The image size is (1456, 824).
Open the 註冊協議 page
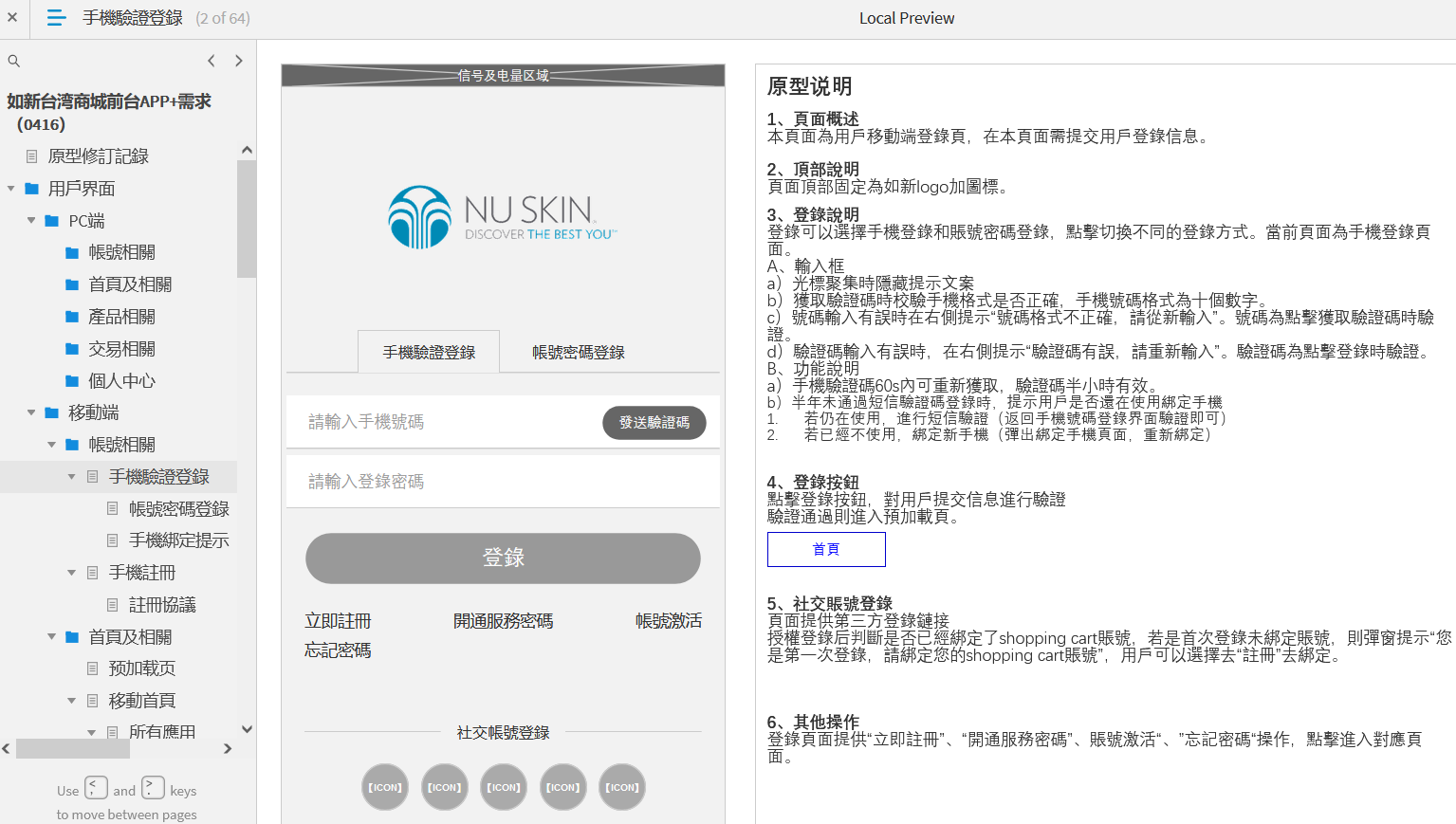pyautogui.click(x=162, y=605)
